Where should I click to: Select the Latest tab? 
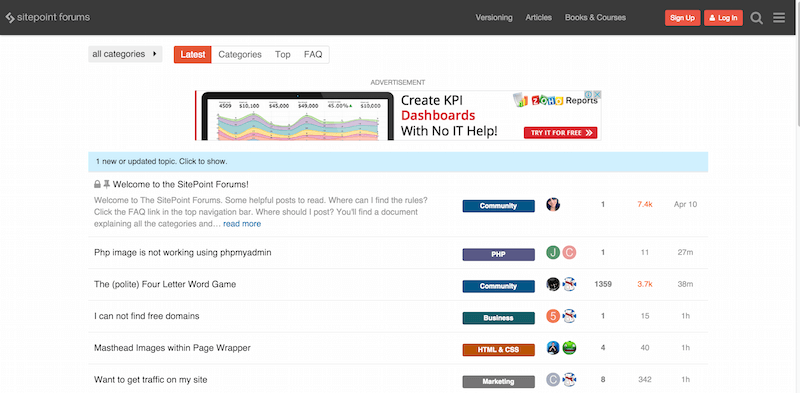[193, 55]
